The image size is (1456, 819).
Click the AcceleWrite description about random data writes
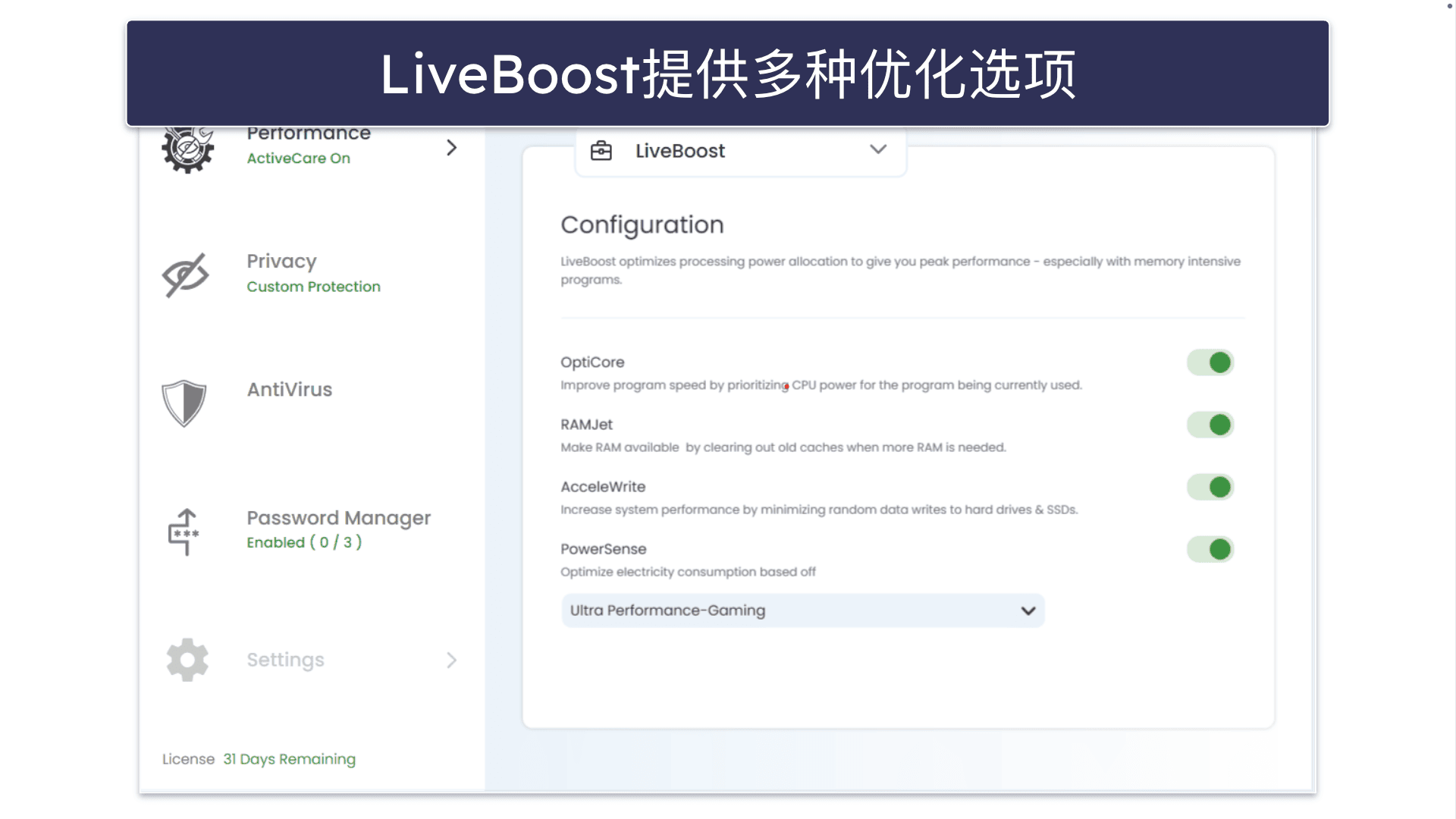pos(819,510)
